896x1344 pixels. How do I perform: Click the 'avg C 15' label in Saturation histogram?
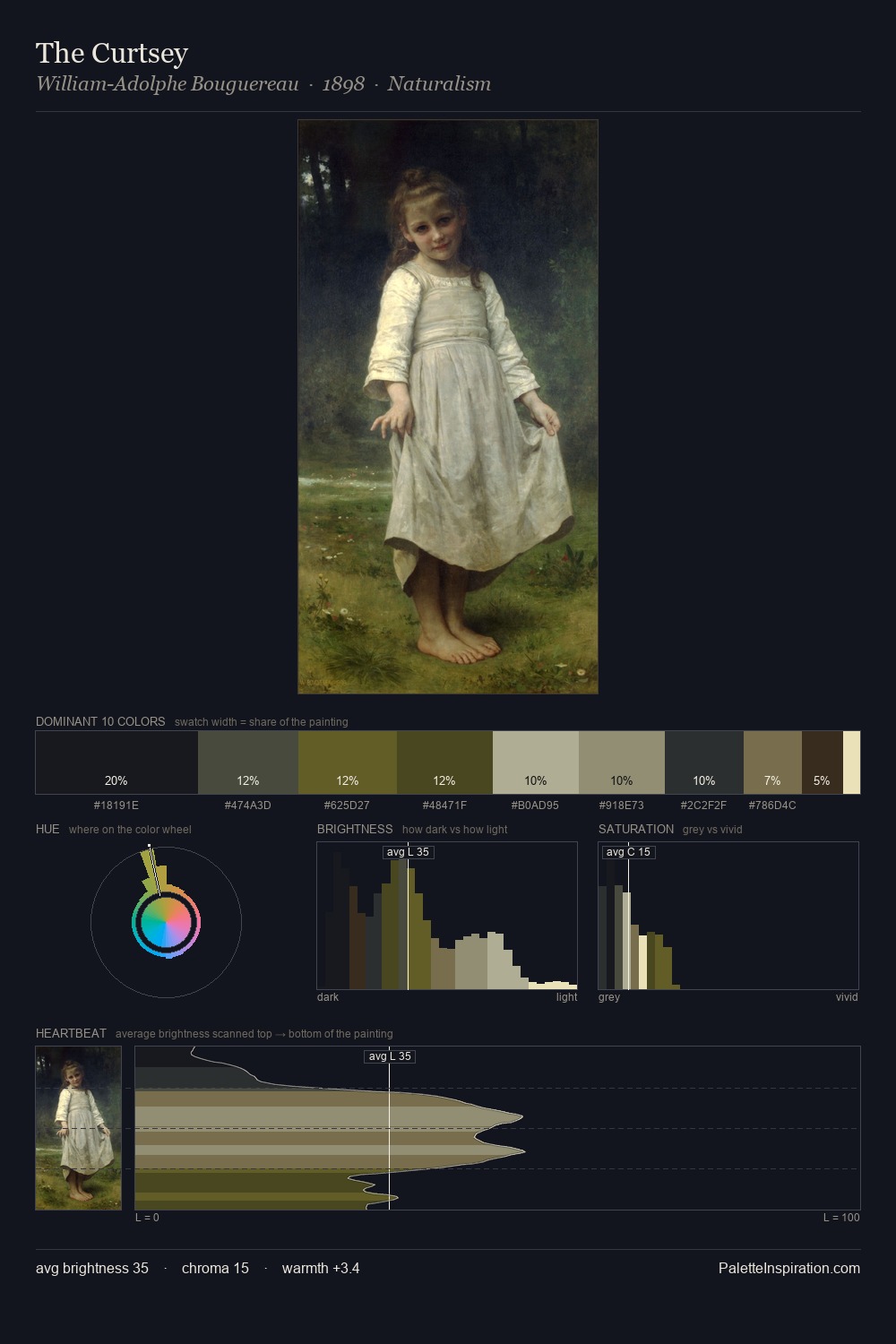[x=628, y=852]
